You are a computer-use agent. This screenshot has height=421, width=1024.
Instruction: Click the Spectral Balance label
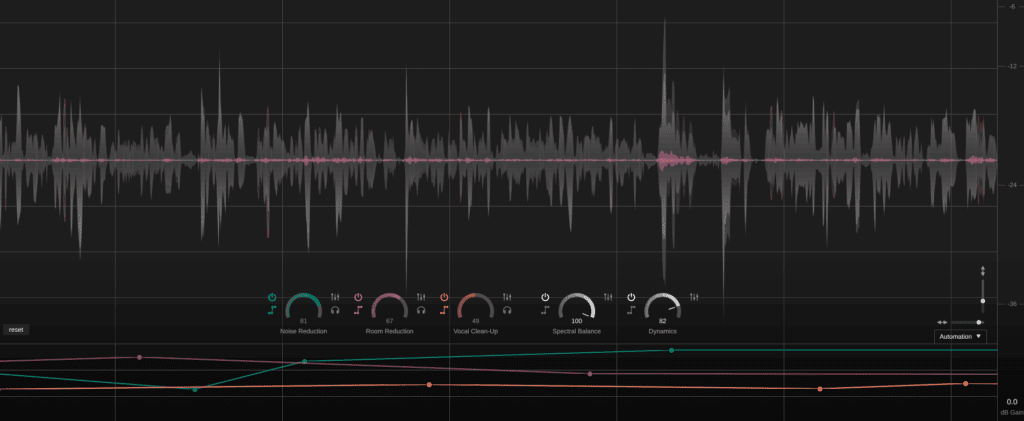click(x=577, y=332)
